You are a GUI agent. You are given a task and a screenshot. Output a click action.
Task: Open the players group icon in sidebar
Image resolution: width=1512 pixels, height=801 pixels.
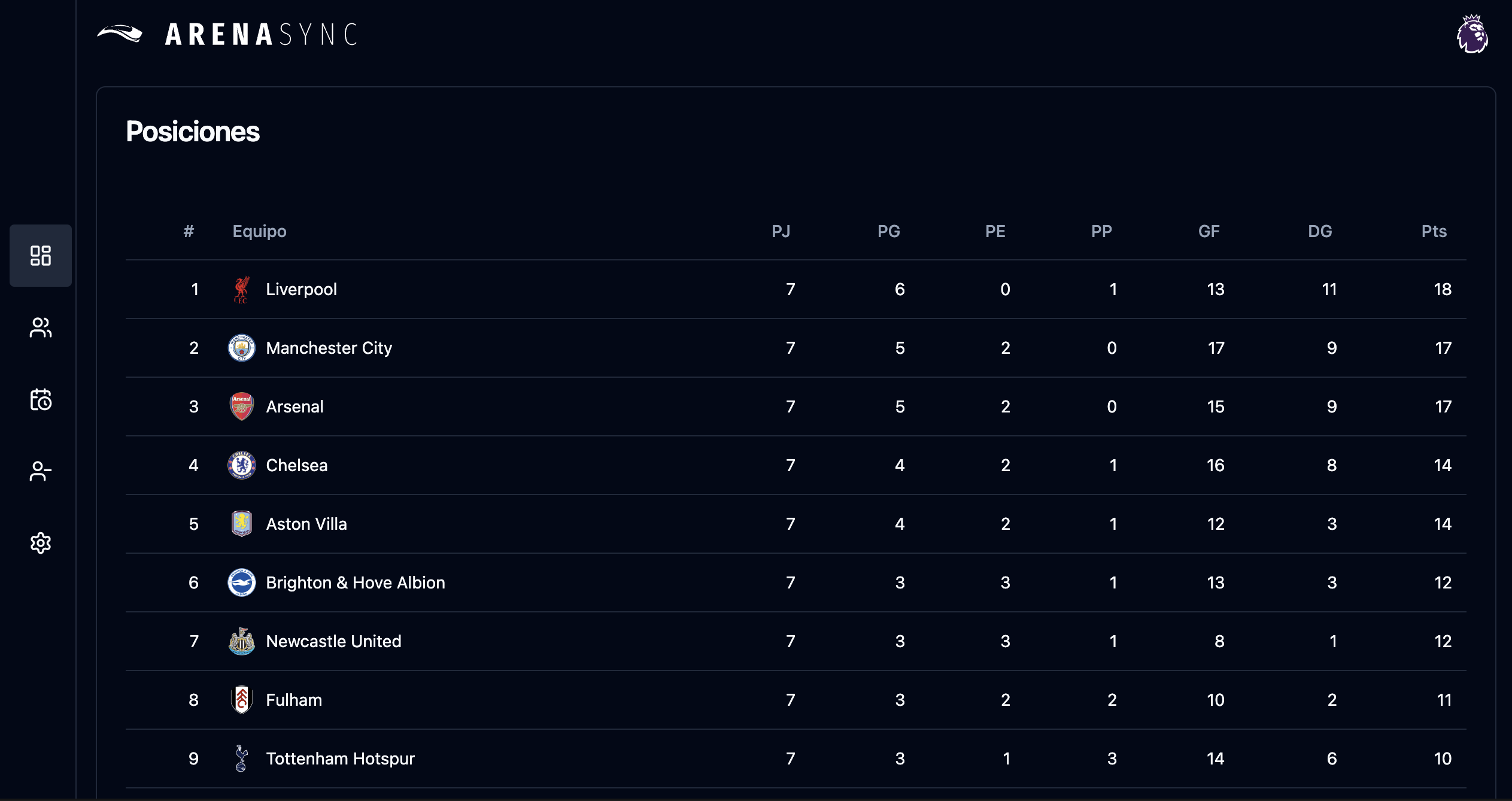[x=41, y=327]
